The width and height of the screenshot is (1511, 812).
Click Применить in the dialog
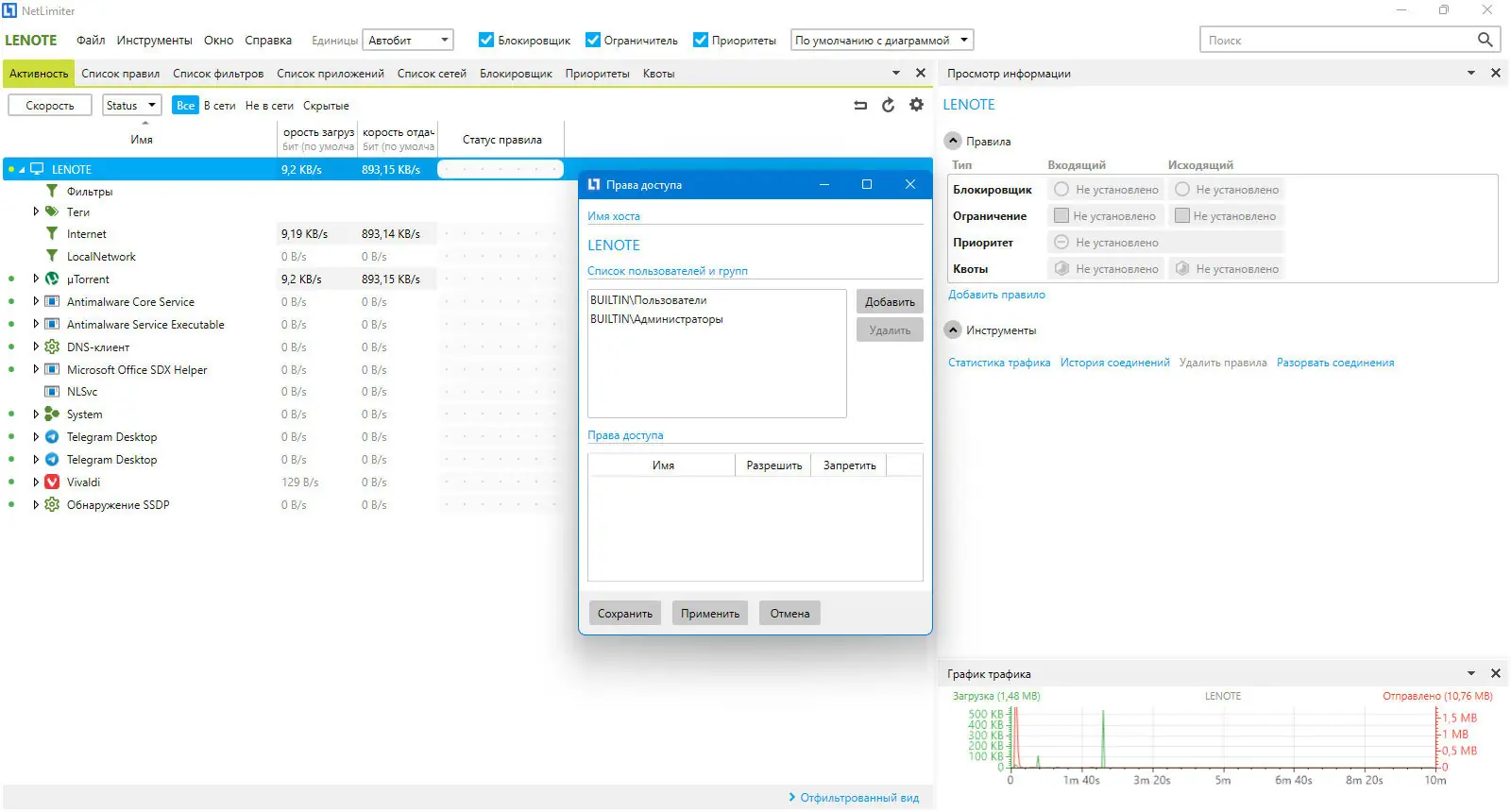point(710,613)
